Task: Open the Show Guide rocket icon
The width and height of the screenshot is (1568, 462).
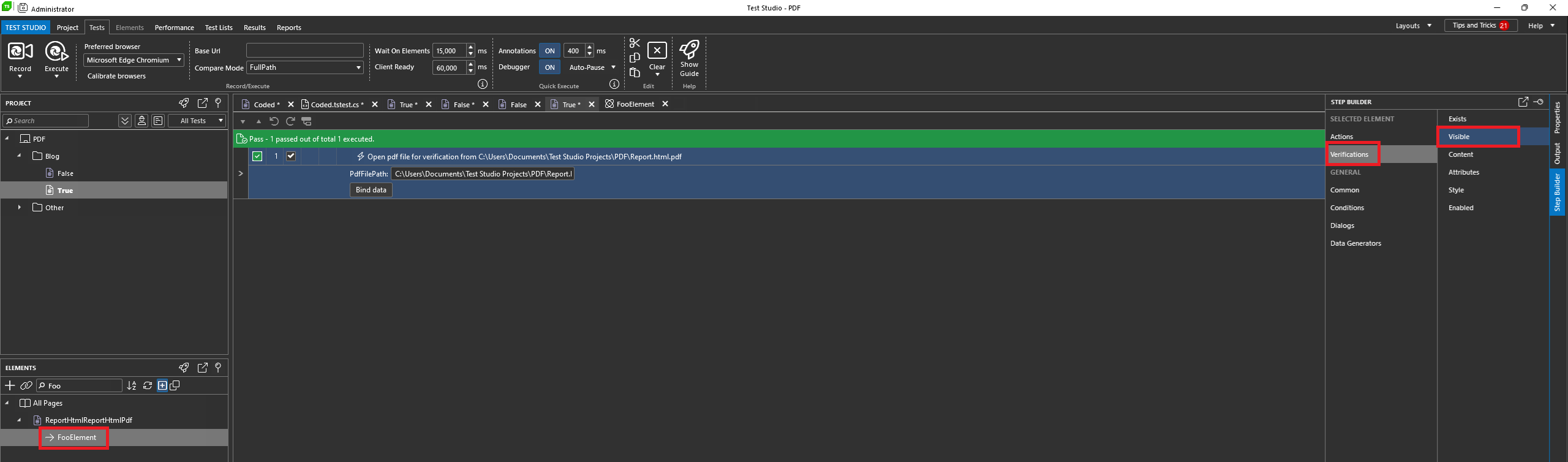Action: pyautogui.click(x=689, y=50)
